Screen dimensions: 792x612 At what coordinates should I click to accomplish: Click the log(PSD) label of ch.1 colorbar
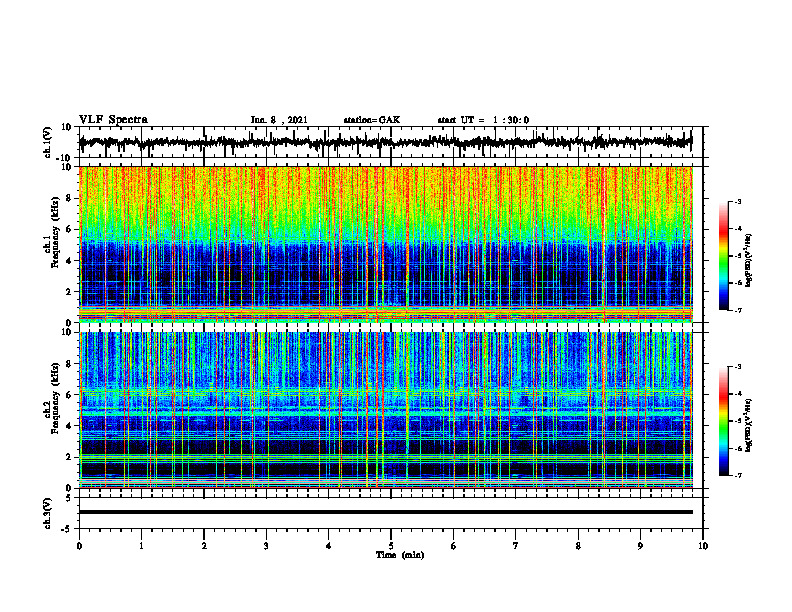coord(749,260)
